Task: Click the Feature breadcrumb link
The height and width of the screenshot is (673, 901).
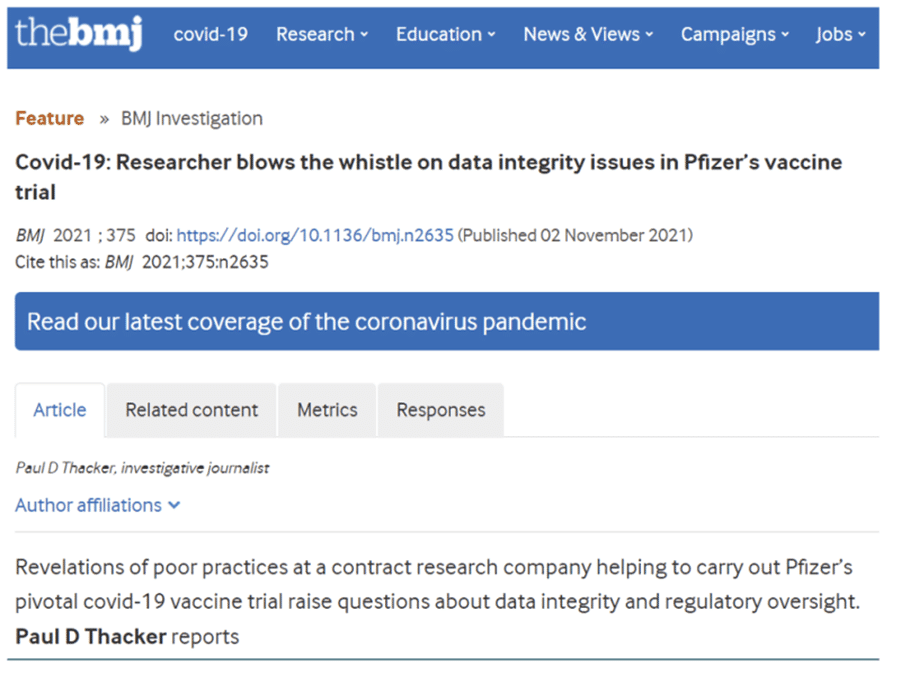Action: coord(49,118)
